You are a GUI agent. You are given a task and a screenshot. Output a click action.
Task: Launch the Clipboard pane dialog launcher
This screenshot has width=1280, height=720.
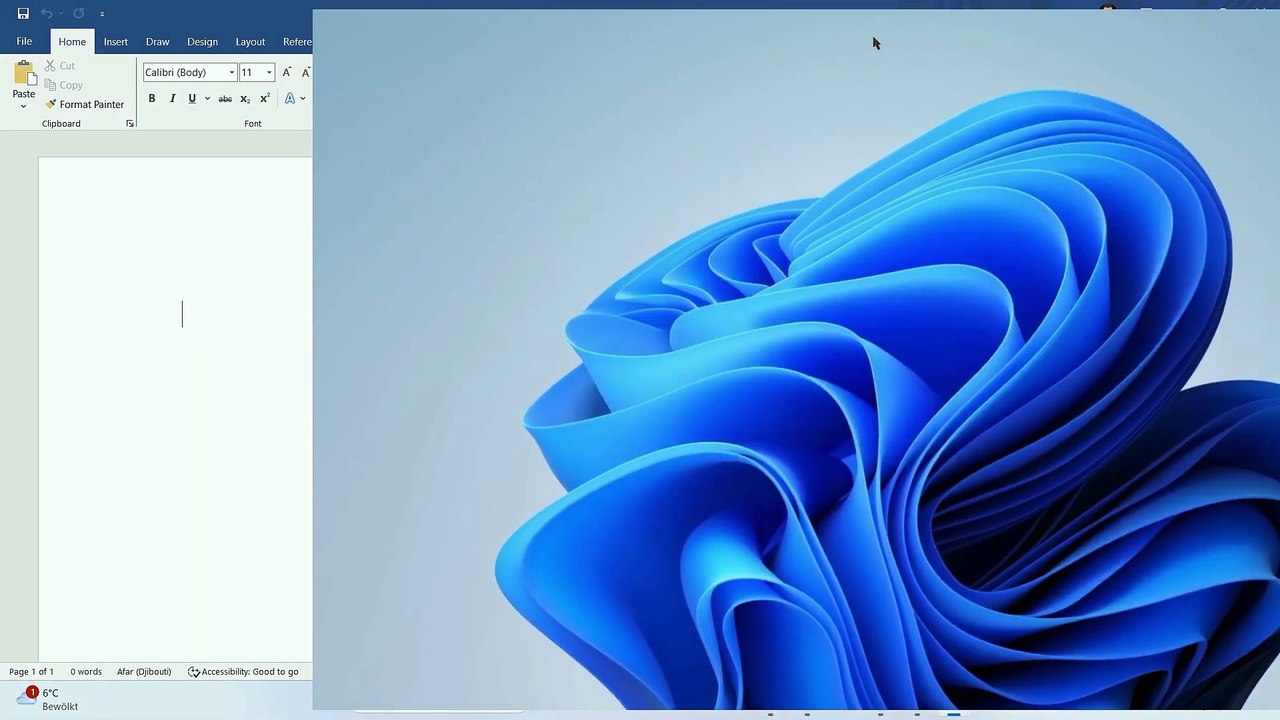click(x=129, y=124)
